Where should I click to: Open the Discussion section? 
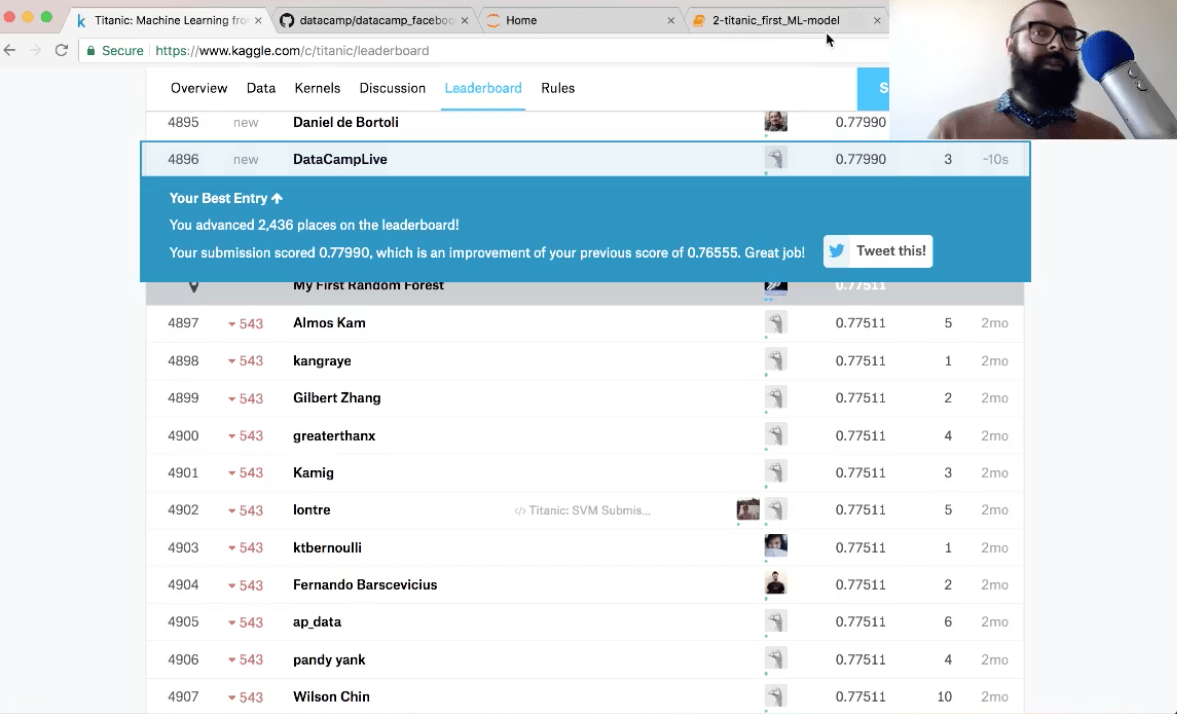point(393,88)
